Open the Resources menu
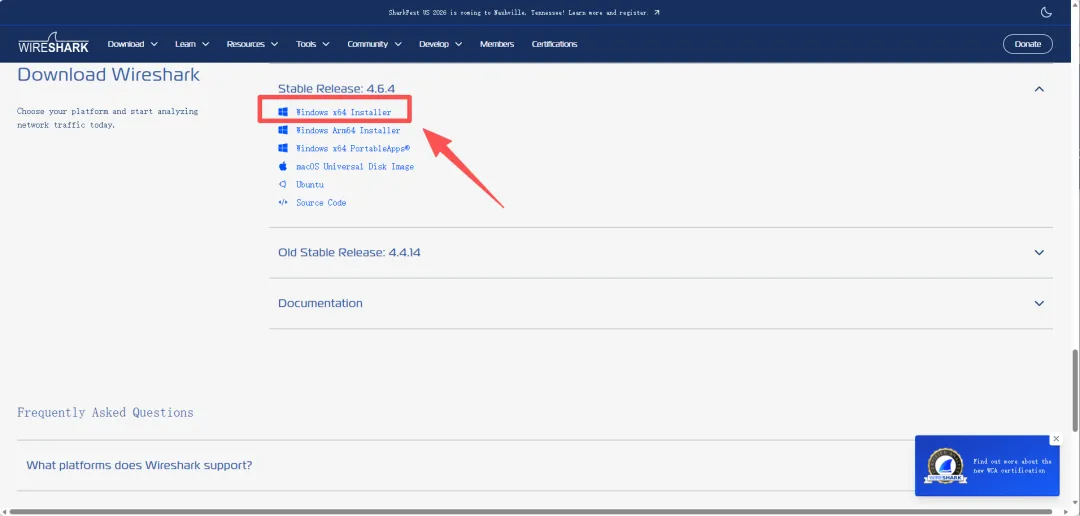1080x516 pixels. 252,44
